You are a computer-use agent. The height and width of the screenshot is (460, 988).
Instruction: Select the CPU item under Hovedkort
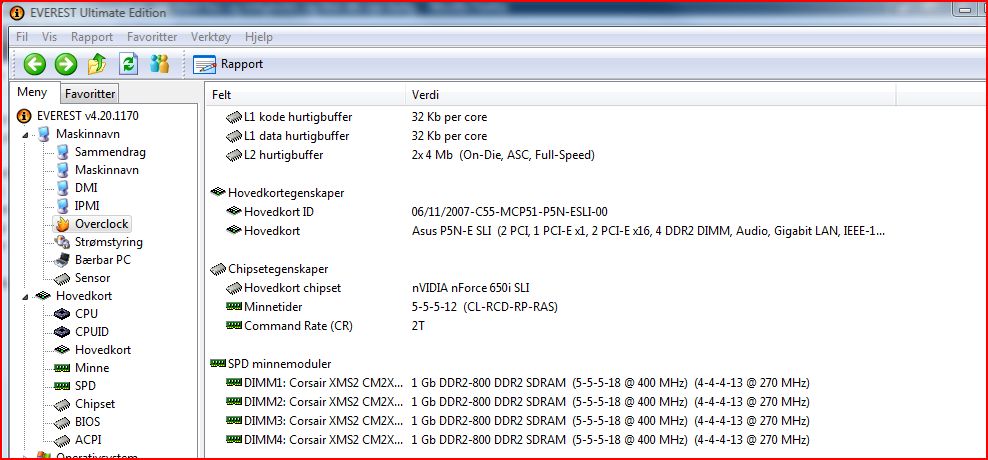[x=77, y=314]
